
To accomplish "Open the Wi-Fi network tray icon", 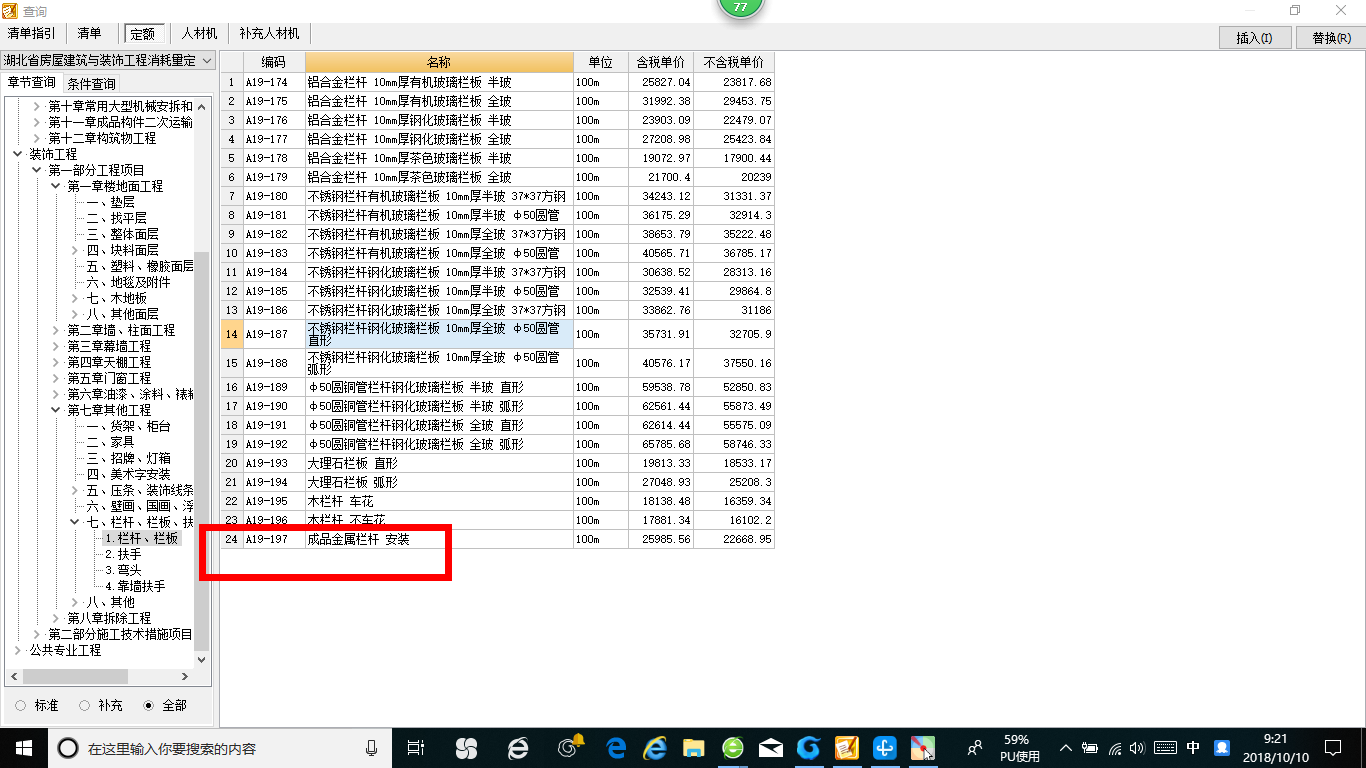I will (1115, 747).
